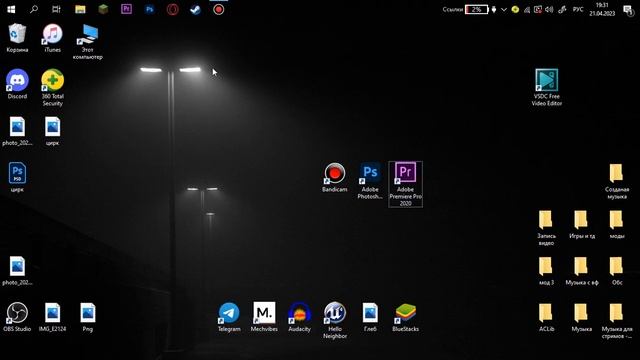Select the Telegram desktop shortcut
Viewport: 640px width, 360px height.
coord(229,317)
